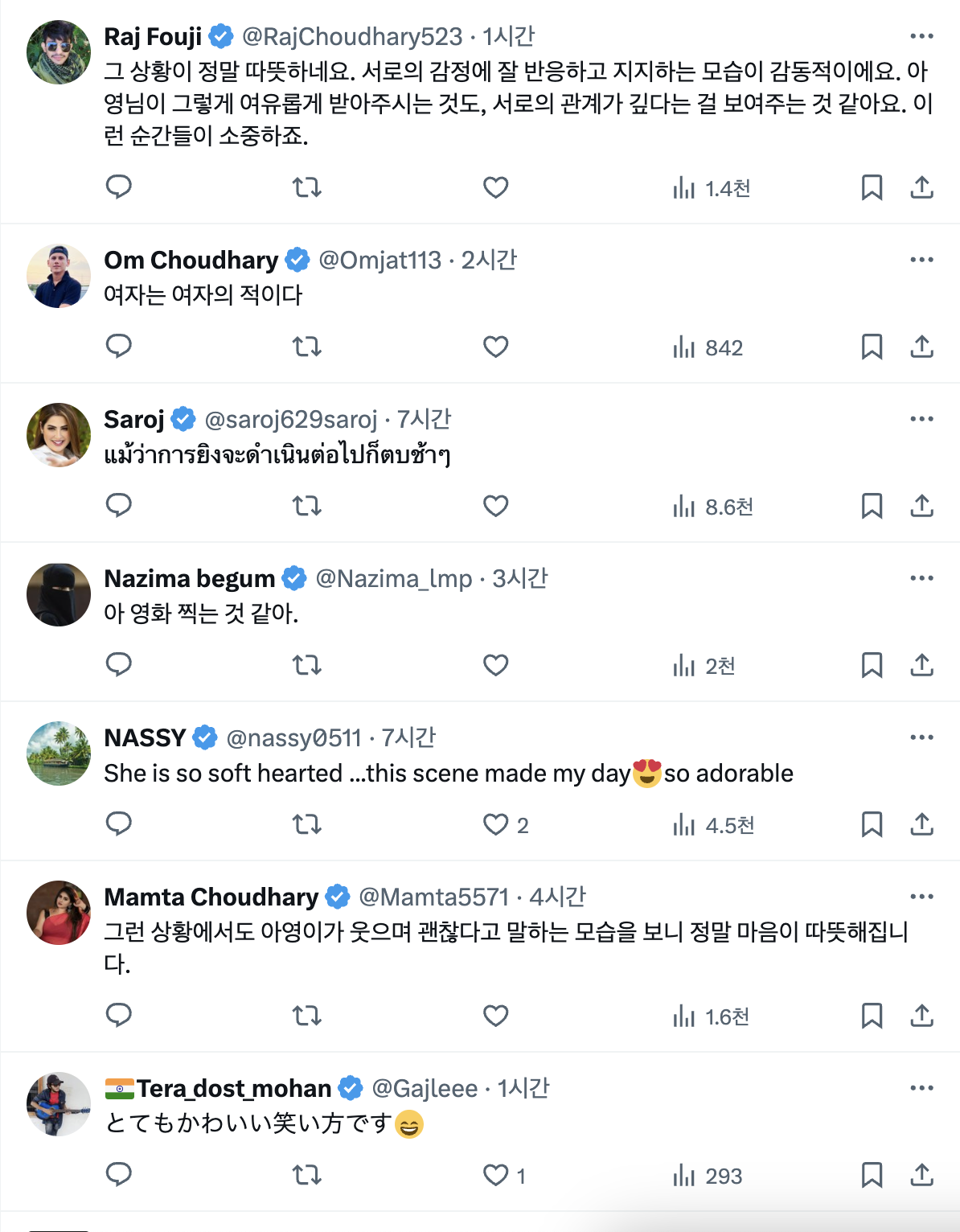Reply to Raj Fouji's tweet
The height and width of the screenshot is (1232, 960).
pos(119,187)
